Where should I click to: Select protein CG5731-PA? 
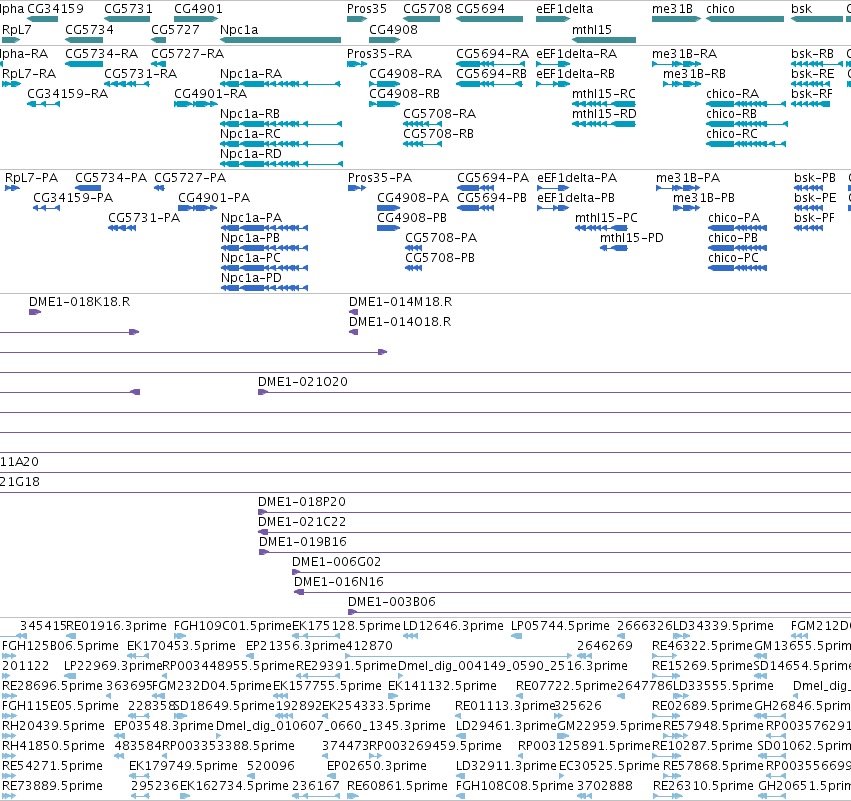(122, 228)
